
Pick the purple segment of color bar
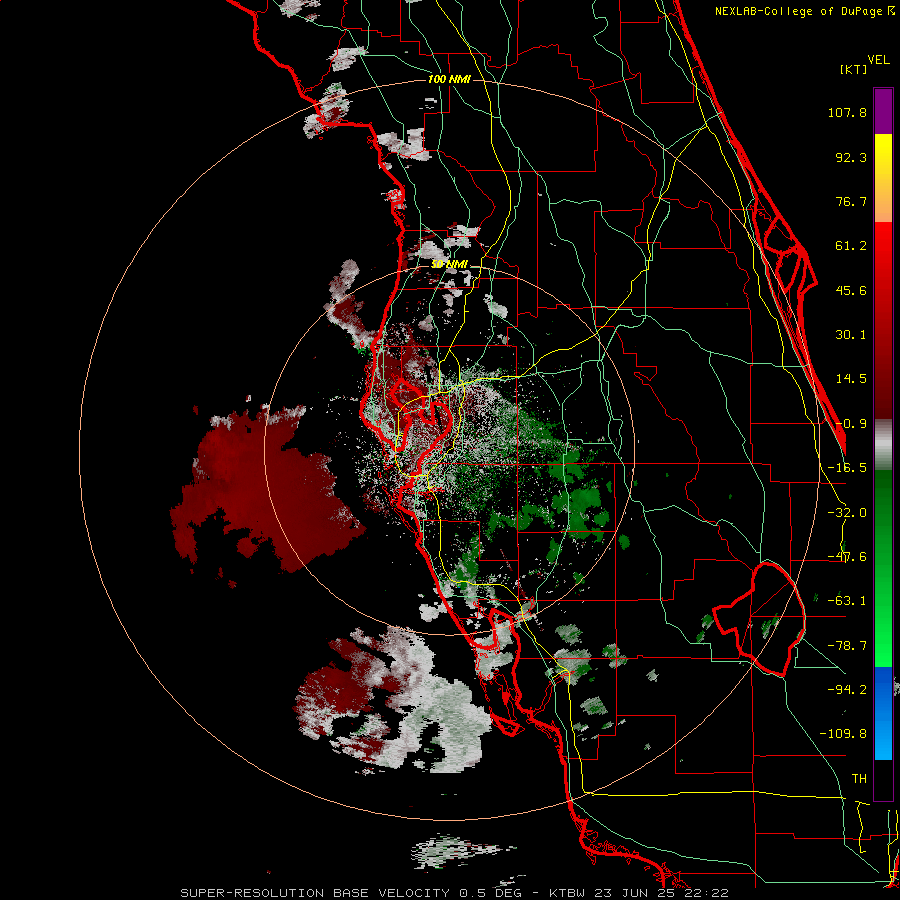coord(883,111)
